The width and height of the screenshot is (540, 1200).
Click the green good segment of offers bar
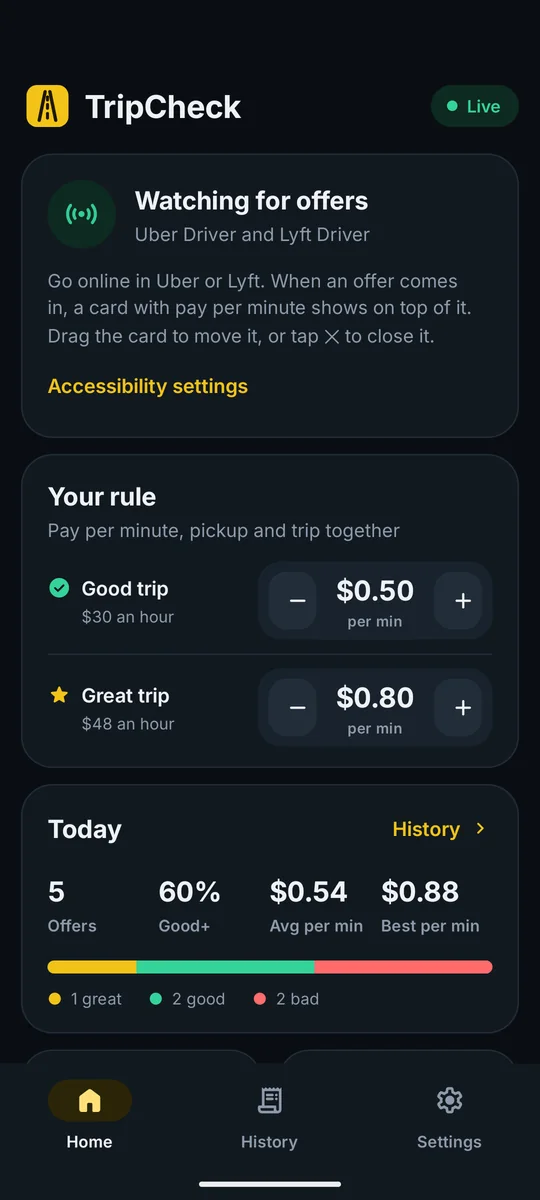tap(225, 967)
